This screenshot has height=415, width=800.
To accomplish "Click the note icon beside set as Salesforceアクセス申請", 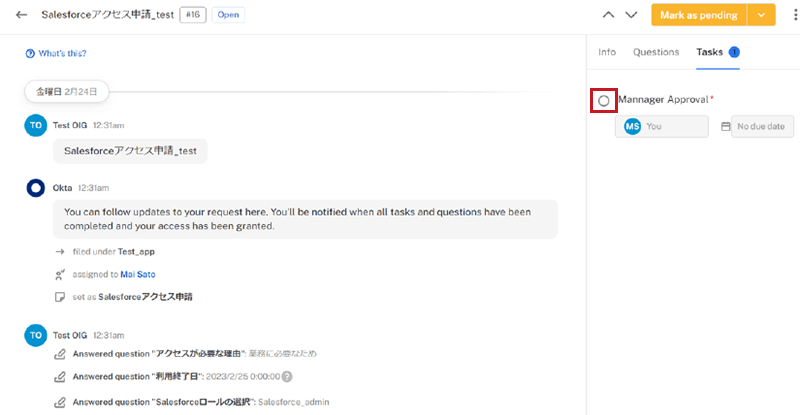I will (60, 297).
